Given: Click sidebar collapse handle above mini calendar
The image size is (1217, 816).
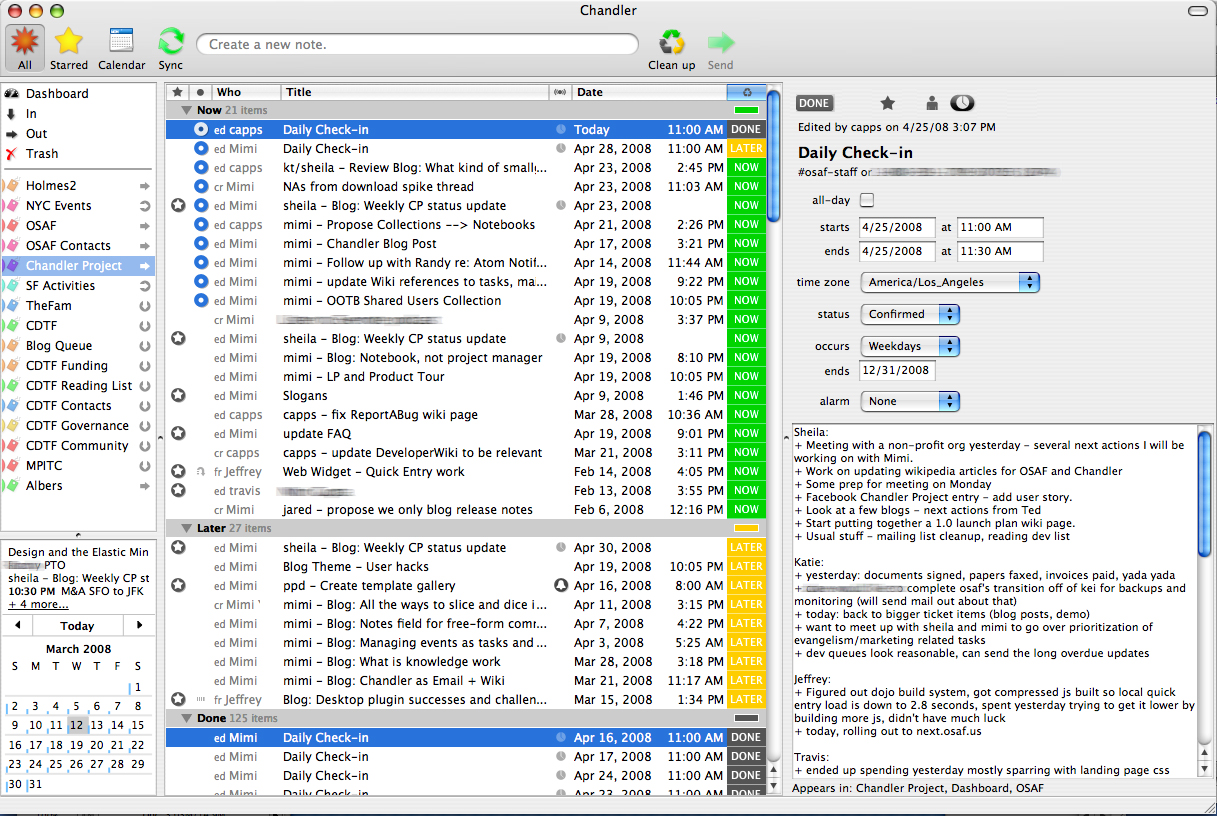Looking at the screenshot, I should tap(78, 536).
